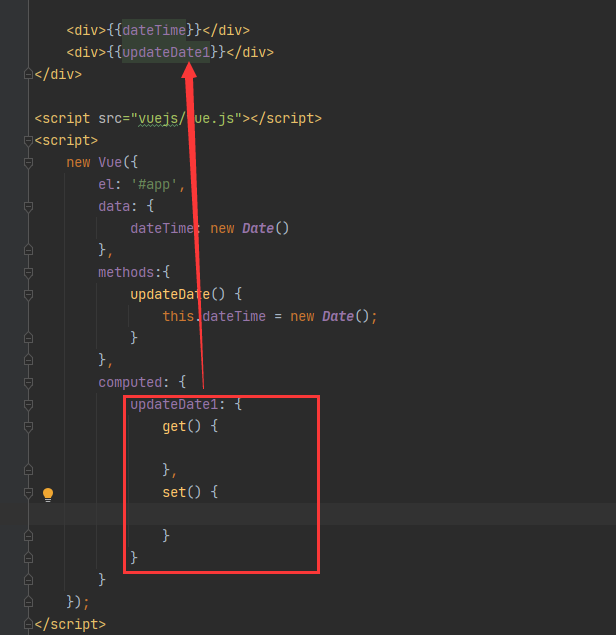Click the 'this' keyword in updateDate body
616x635 pixels.
point(178,316)
